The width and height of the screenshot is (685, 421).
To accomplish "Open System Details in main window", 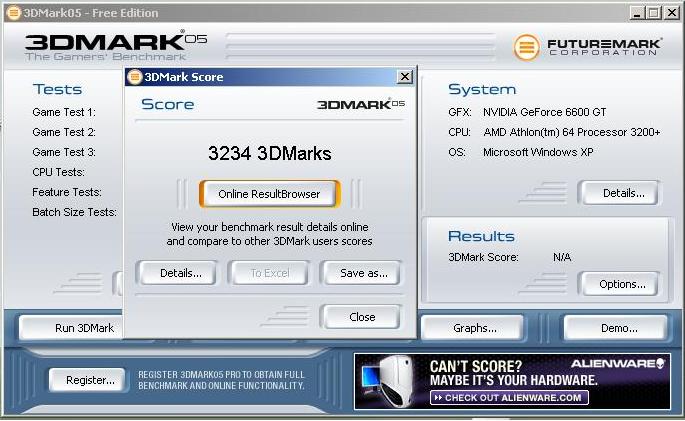I will (618, 193).
